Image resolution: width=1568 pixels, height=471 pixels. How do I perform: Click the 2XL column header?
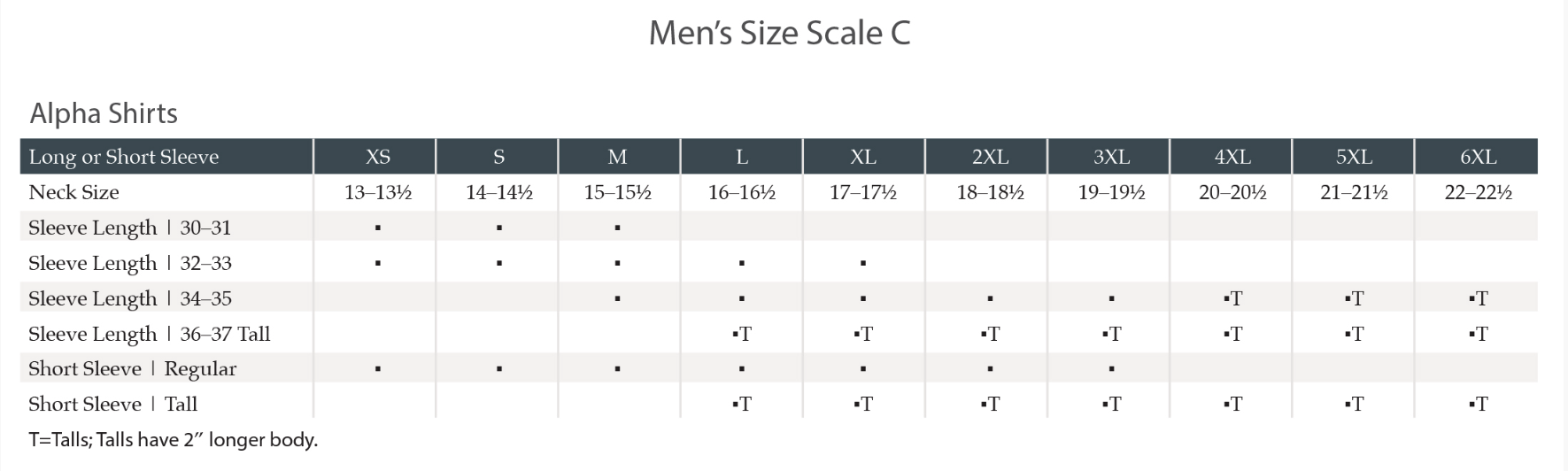coord(990,157)
